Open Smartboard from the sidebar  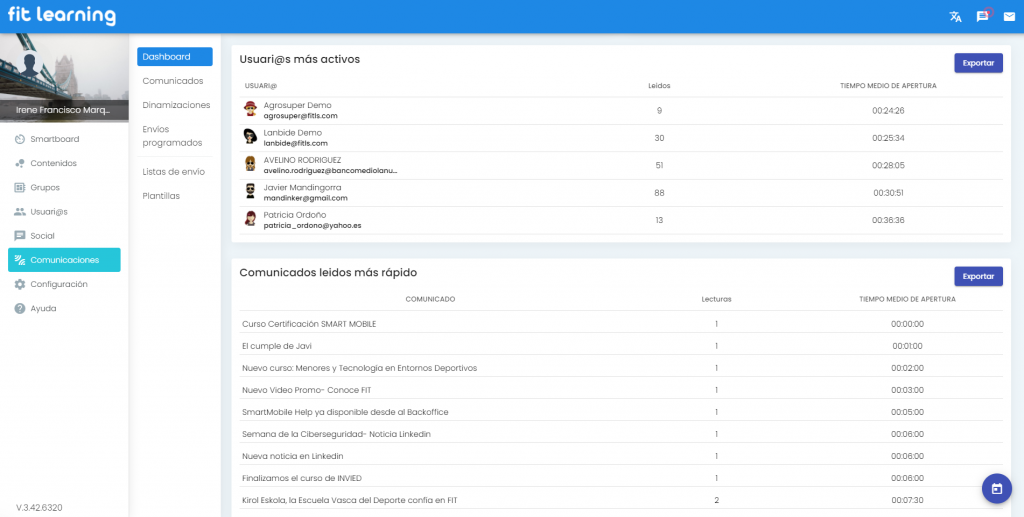54,139
